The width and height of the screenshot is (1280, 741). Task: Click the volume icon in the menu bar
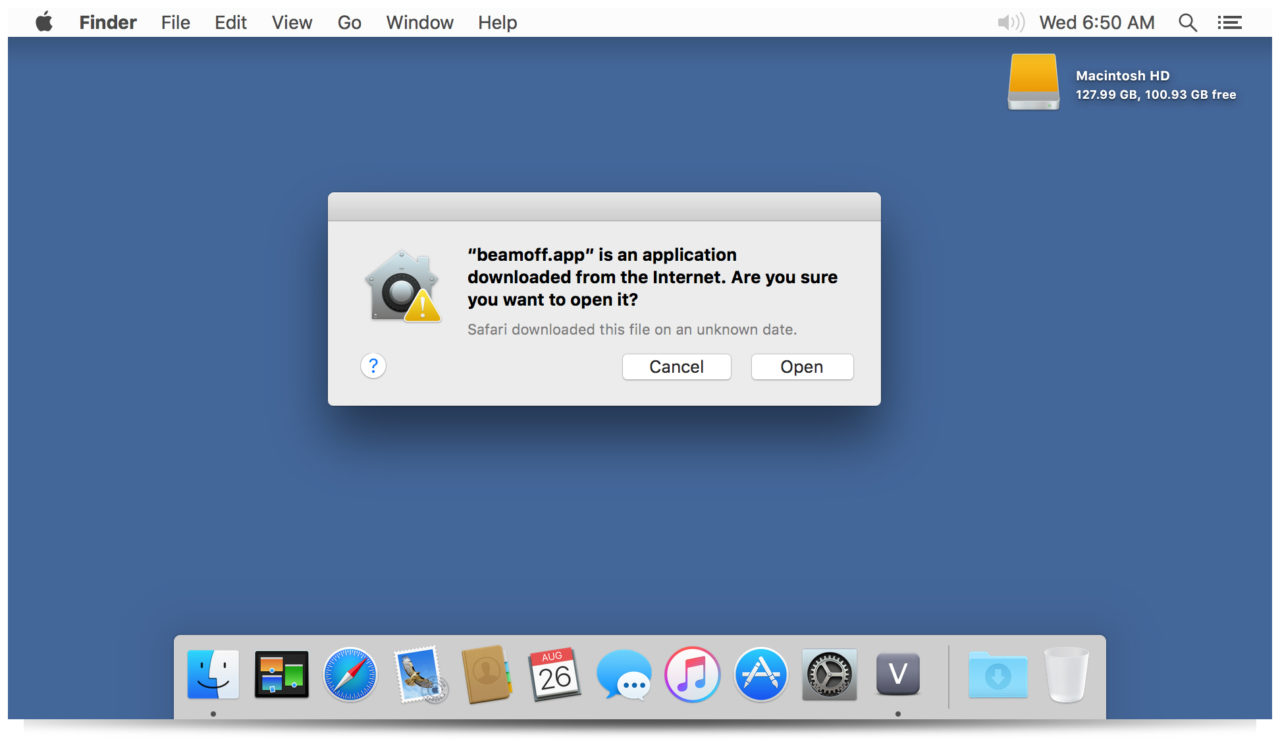click(1010, 21)
